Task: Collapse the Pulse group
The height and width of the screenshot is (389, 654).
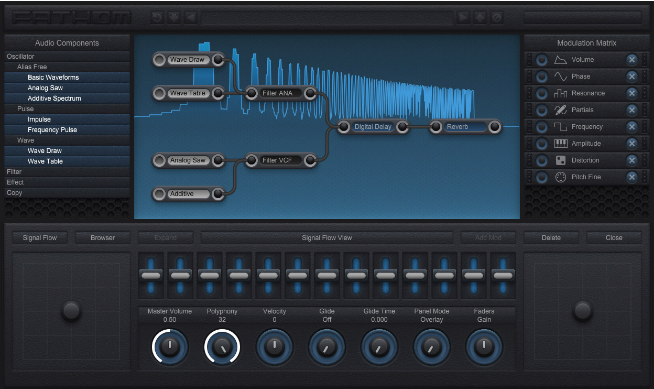Action: pyautogui.click(x=67, y=108)
